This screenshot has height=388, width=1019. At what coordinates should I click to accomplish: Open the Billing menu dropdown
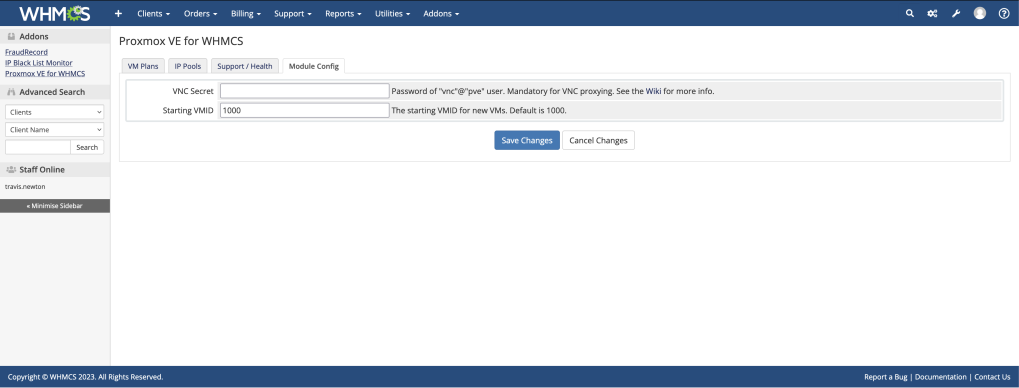246,13
